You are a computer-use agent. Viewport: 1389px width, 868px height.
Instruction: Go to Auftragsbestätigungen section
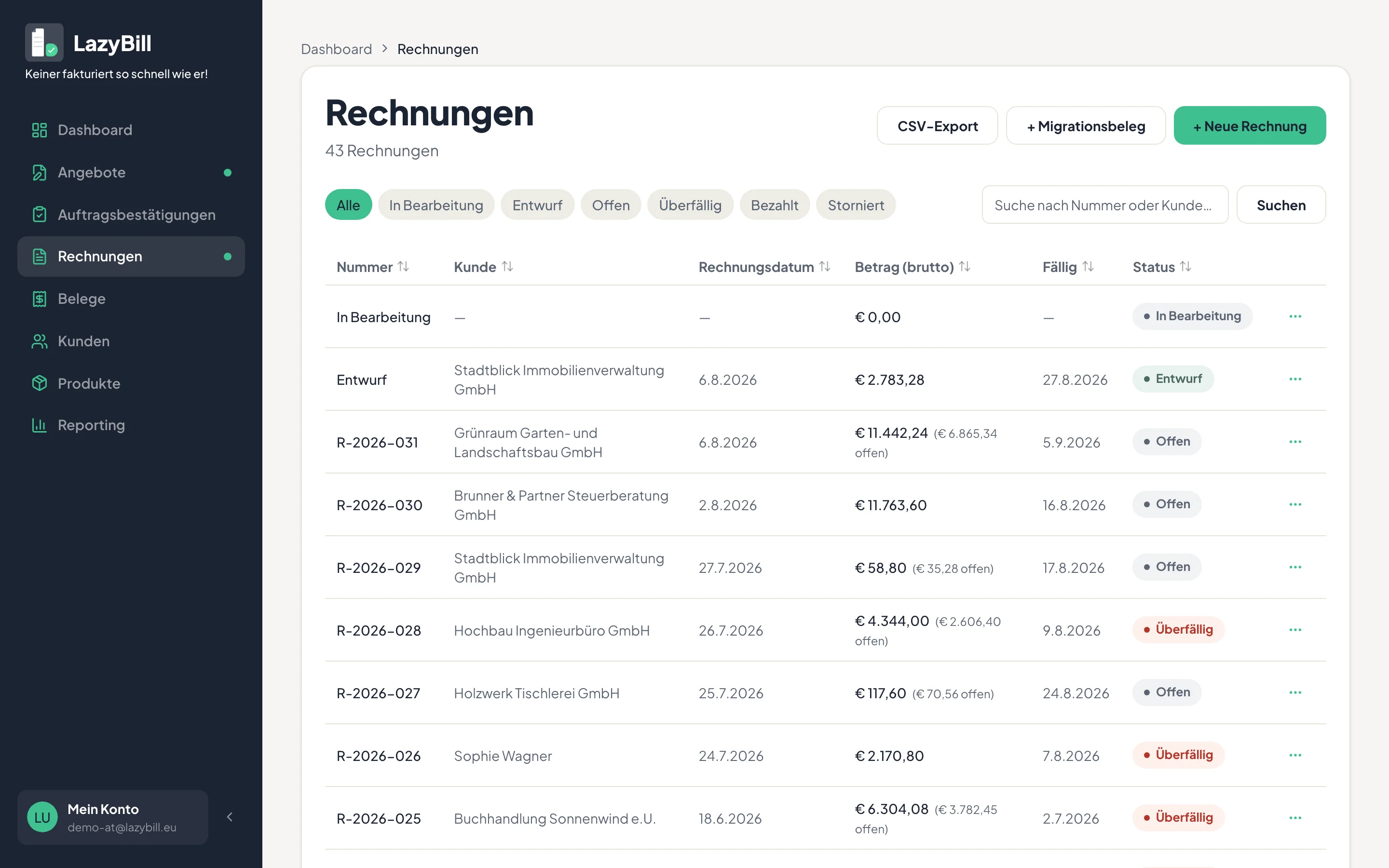131,215
